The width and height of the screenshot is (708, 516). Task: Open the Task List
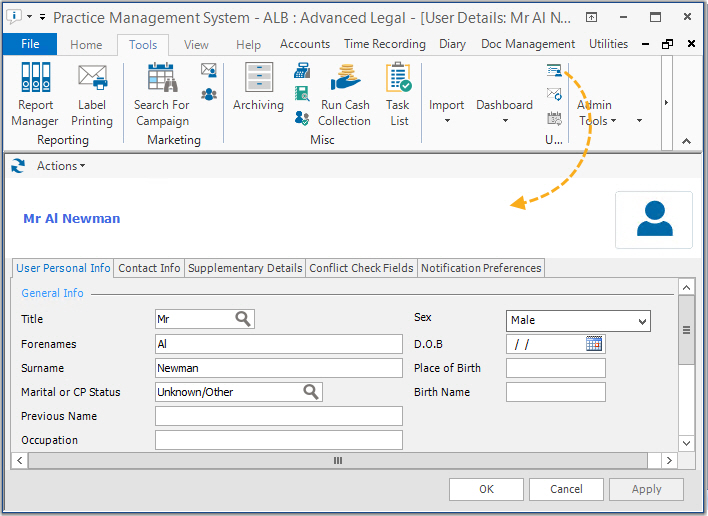click(x=399, y=96)
